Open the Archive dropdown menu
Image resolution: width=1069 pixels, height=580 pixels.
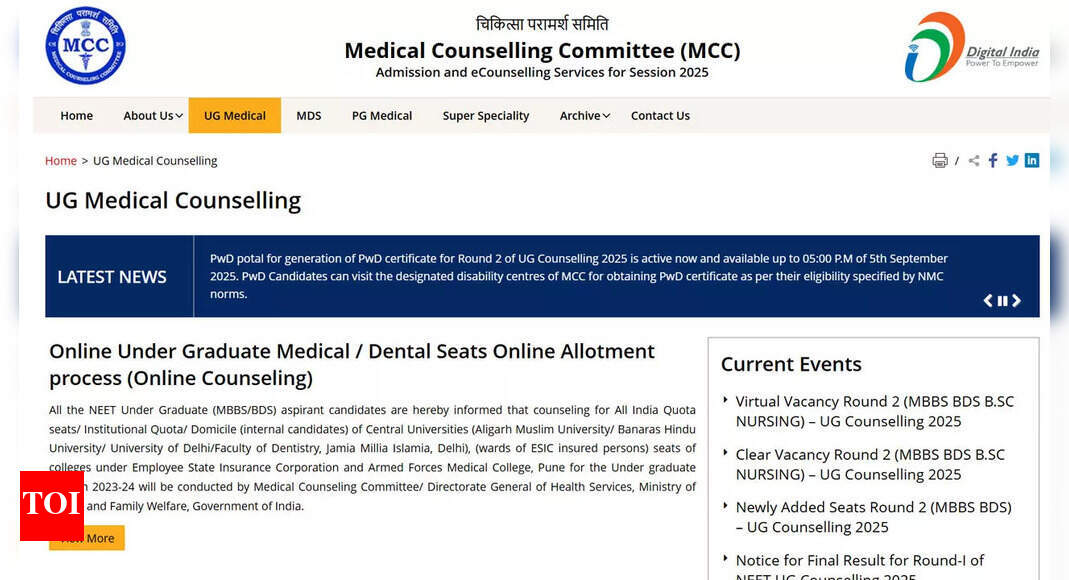583,115
